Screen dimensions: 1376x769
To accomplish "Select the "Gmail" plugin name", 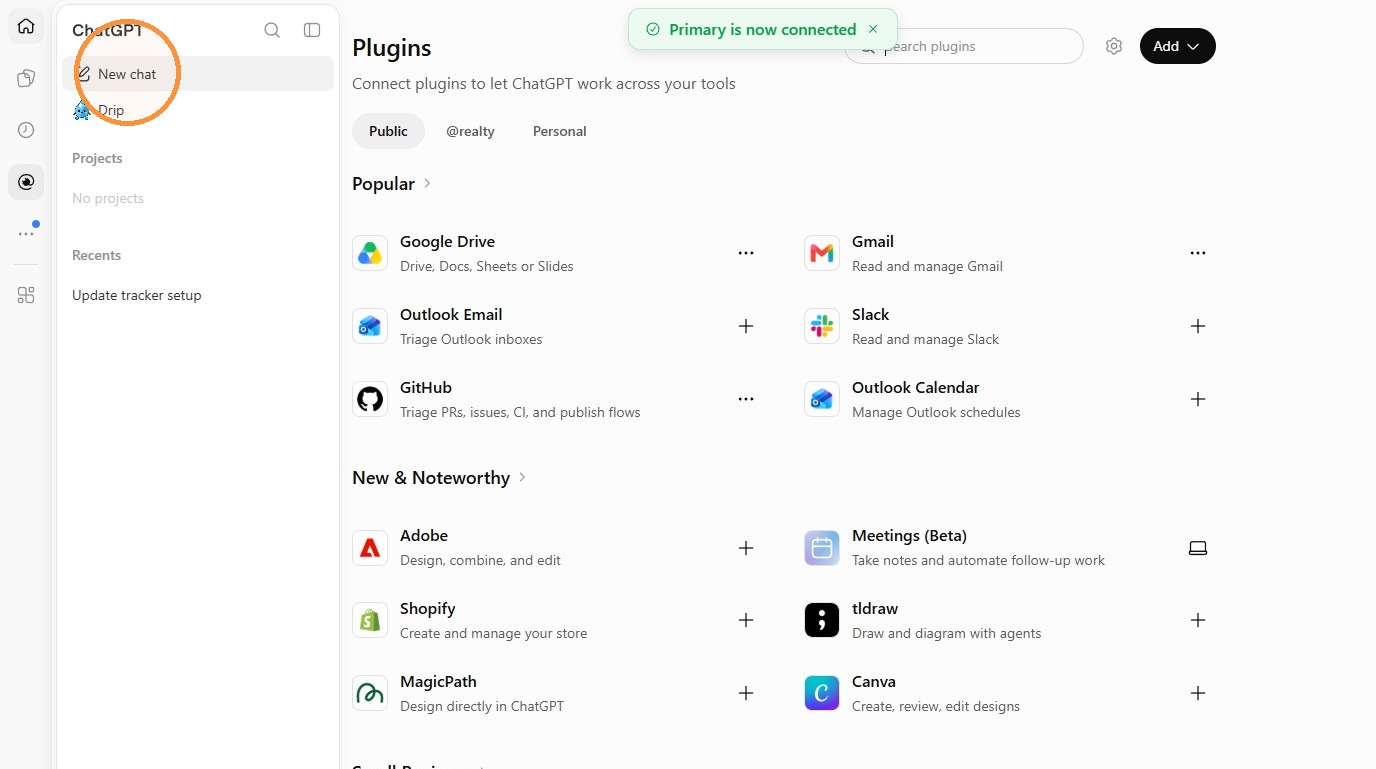I will [x=873, y=241].
